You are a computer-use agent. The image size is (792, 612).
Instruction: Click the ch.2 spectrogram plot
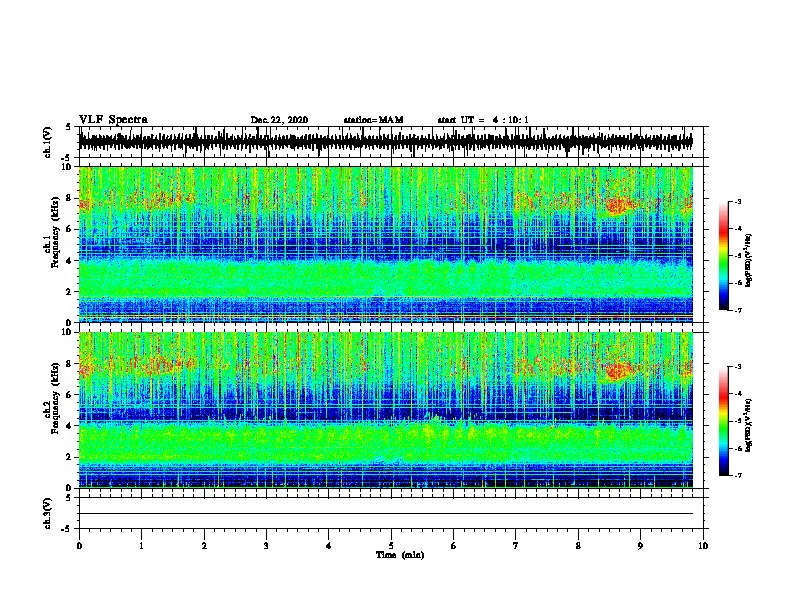click(386, 410)
